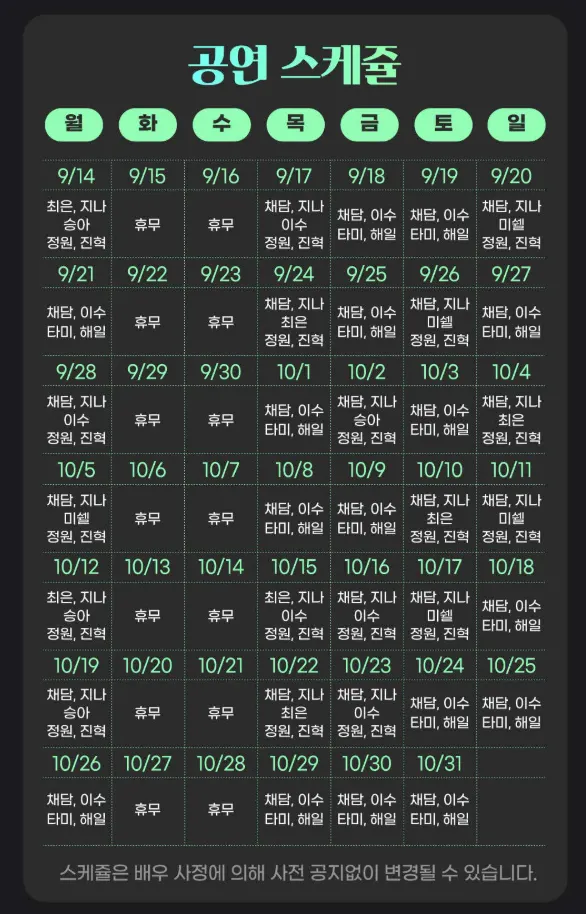Select the 휴무 cell for 9/22

pyautogui.click(x=148, y=322)
